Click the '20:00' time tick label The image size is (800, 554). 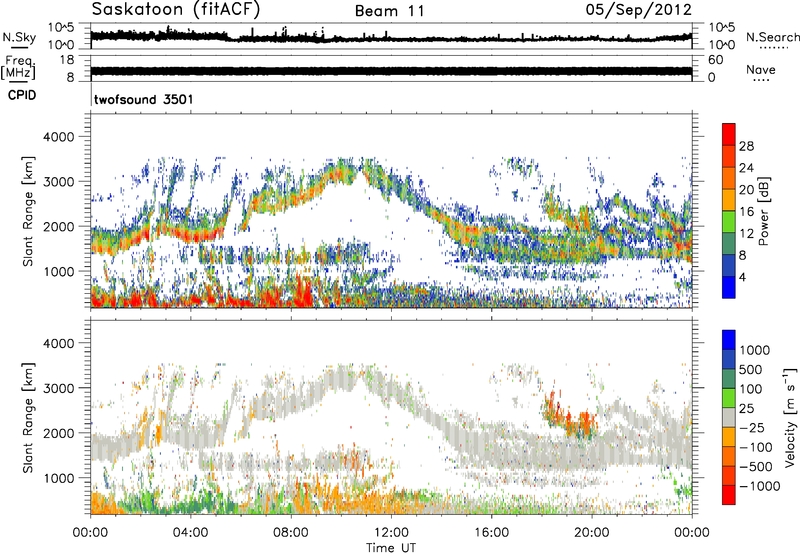click(x=592, y=533)
